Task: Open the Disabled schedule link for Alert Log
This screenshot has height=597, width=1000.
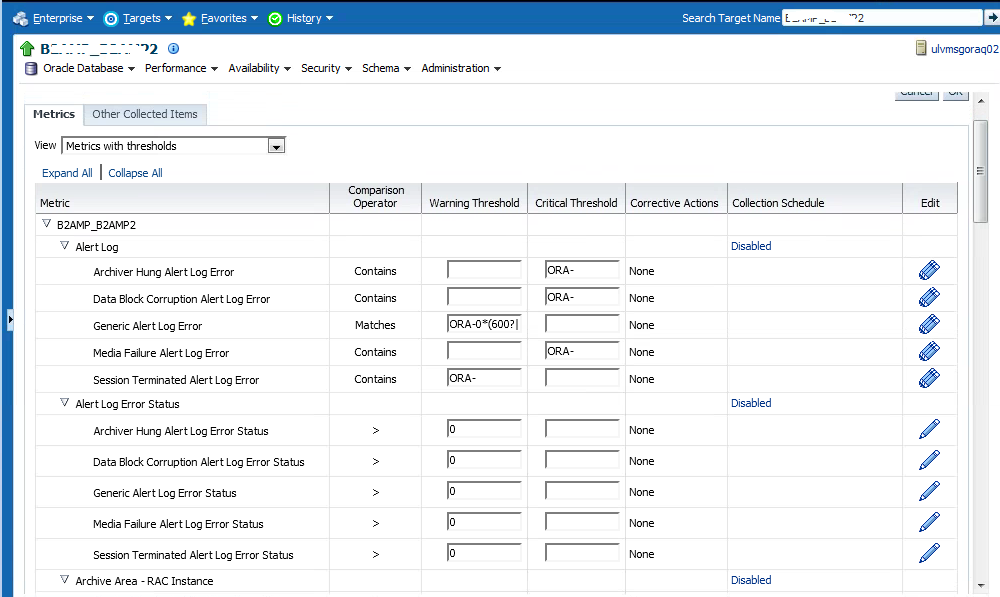Action: click(751, 246)
